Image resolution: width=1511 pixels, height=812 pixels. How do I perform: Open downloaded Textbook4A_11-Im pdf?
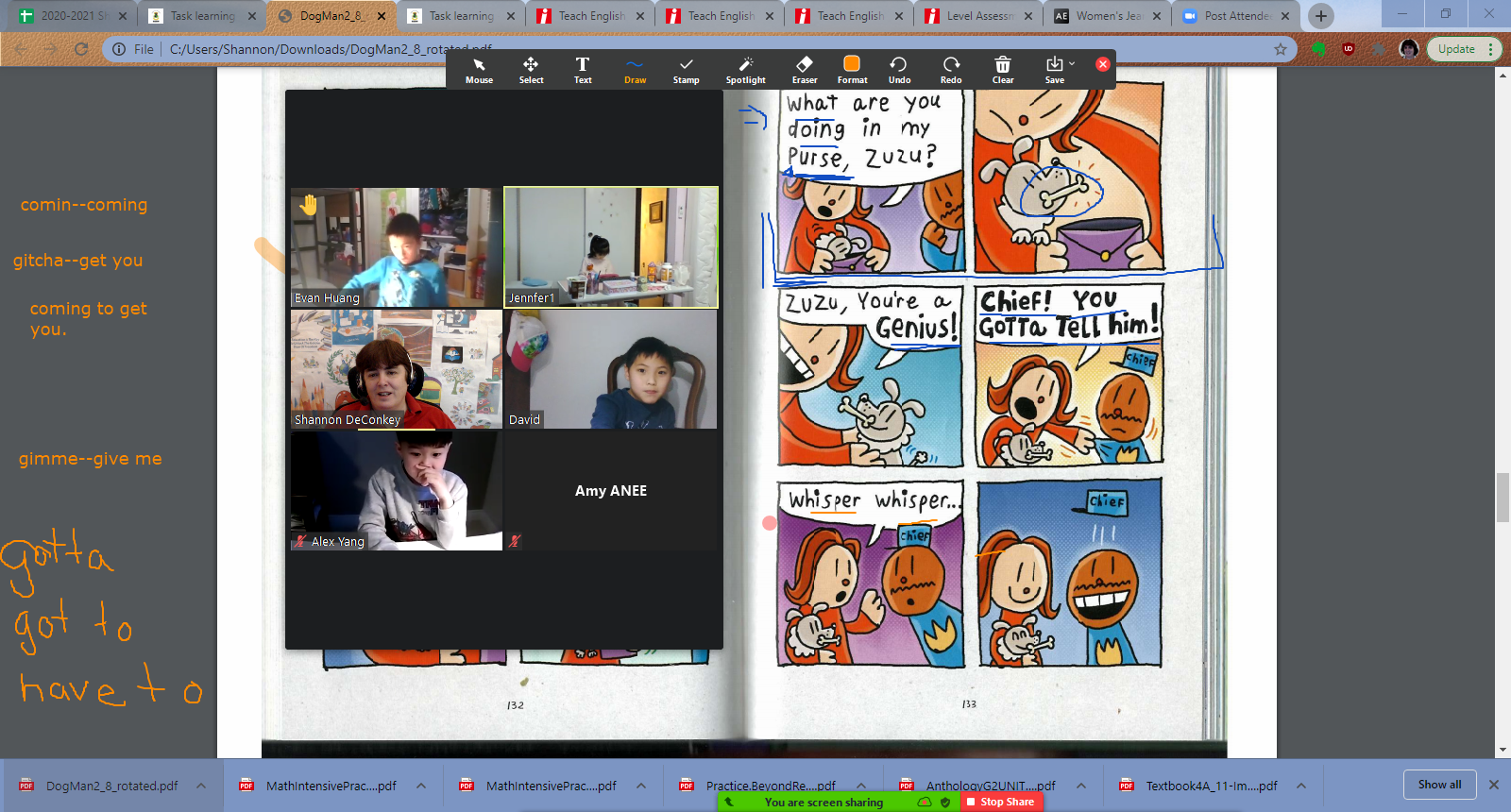[1199, 786]
